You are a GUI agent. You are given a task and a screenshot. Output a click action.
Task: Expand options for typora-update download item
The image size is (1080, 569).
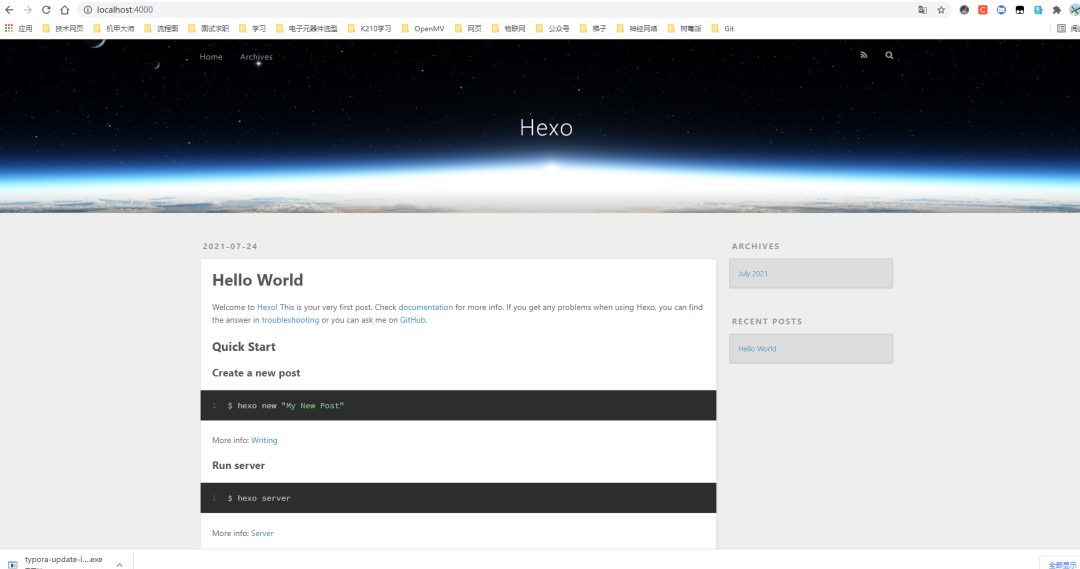pyautogui.click(x=119, y=564)
